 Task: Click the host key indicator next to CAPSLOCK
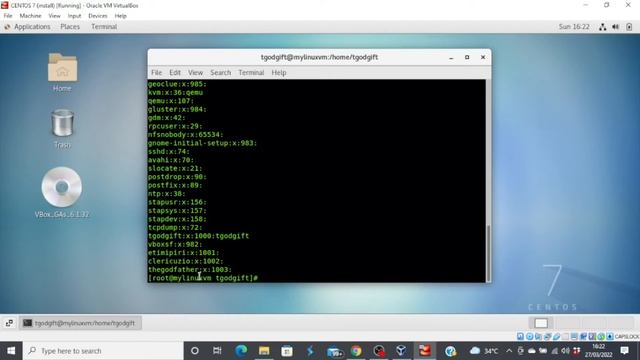tap(610, 336)
